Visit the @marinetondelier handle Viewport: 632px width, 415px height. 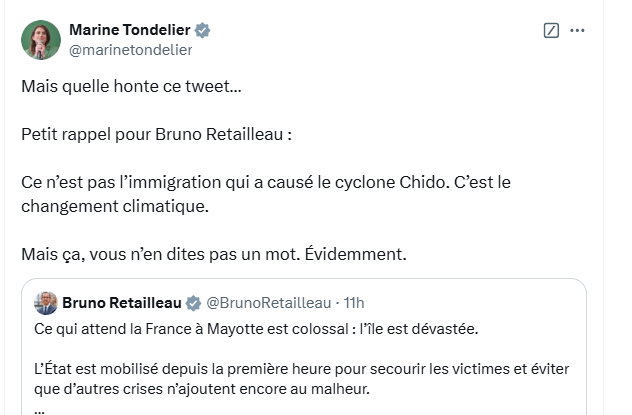tap(128, 48)
